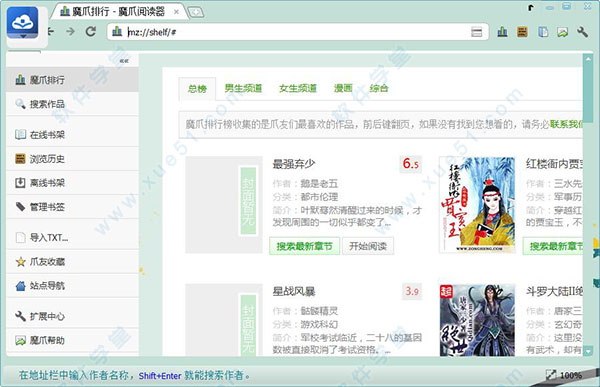
Task: Open the picture help icon in toolbar
Action: click(562, 33)
